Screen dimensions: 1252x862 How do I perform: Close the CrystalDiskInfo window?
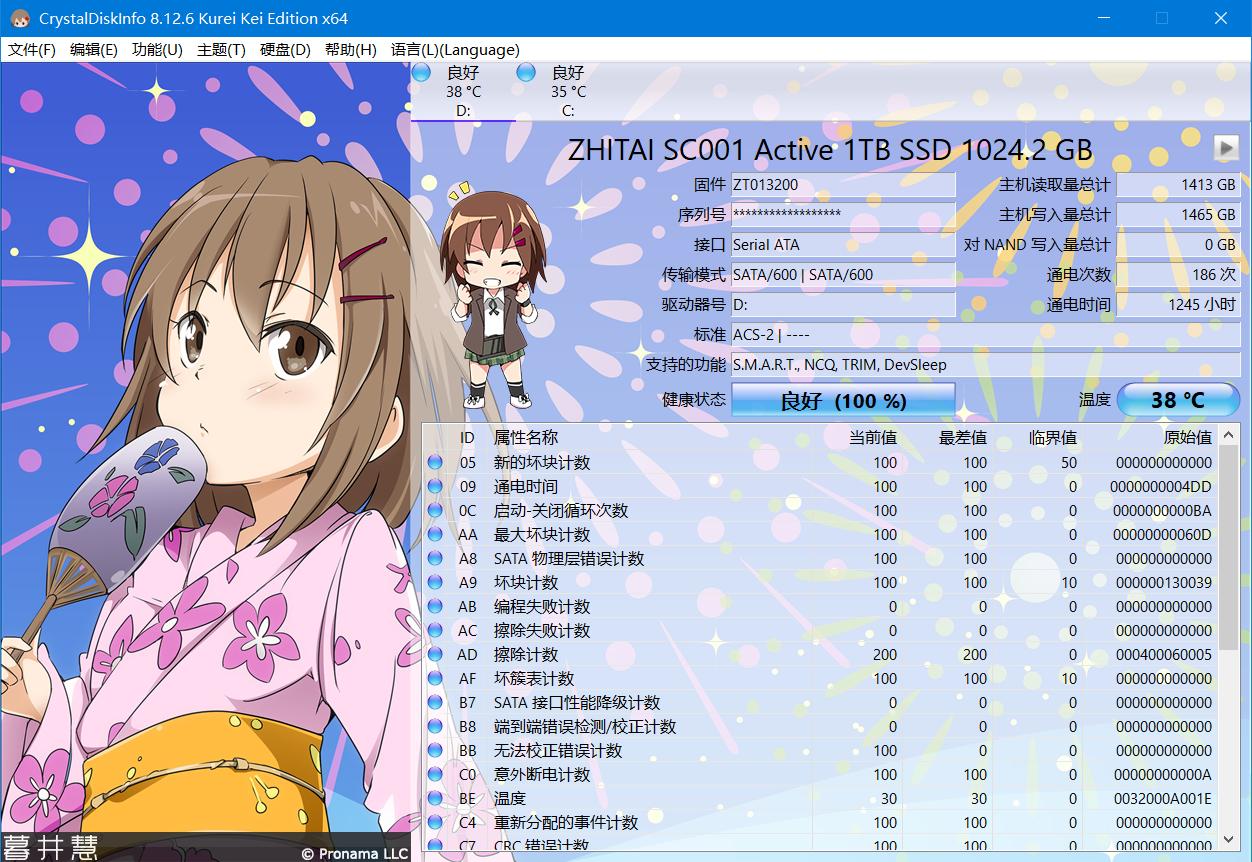tap(1221, 18)
